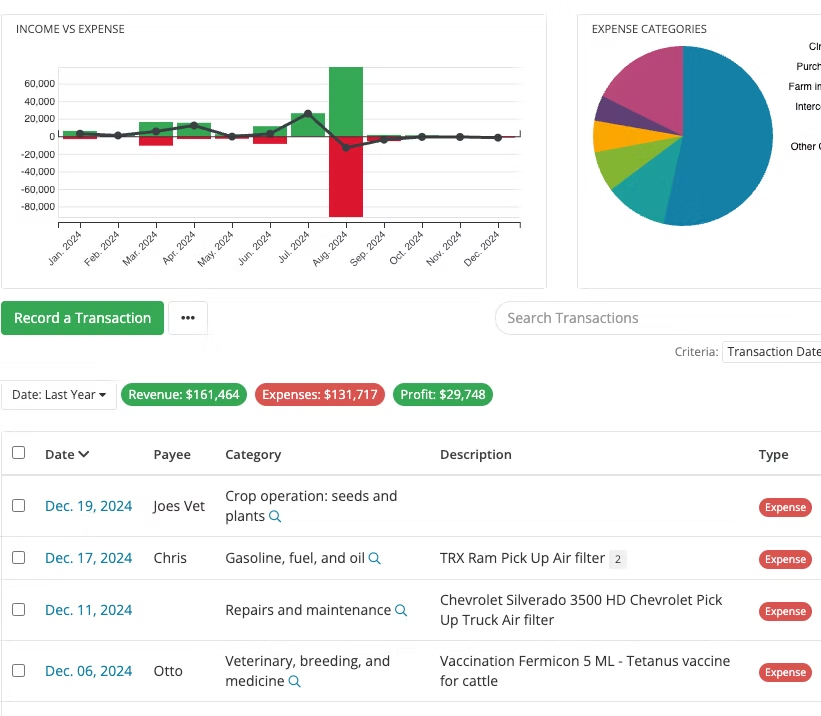Click the Expense badge on Dec. 19 row

[x=785, y=507]
